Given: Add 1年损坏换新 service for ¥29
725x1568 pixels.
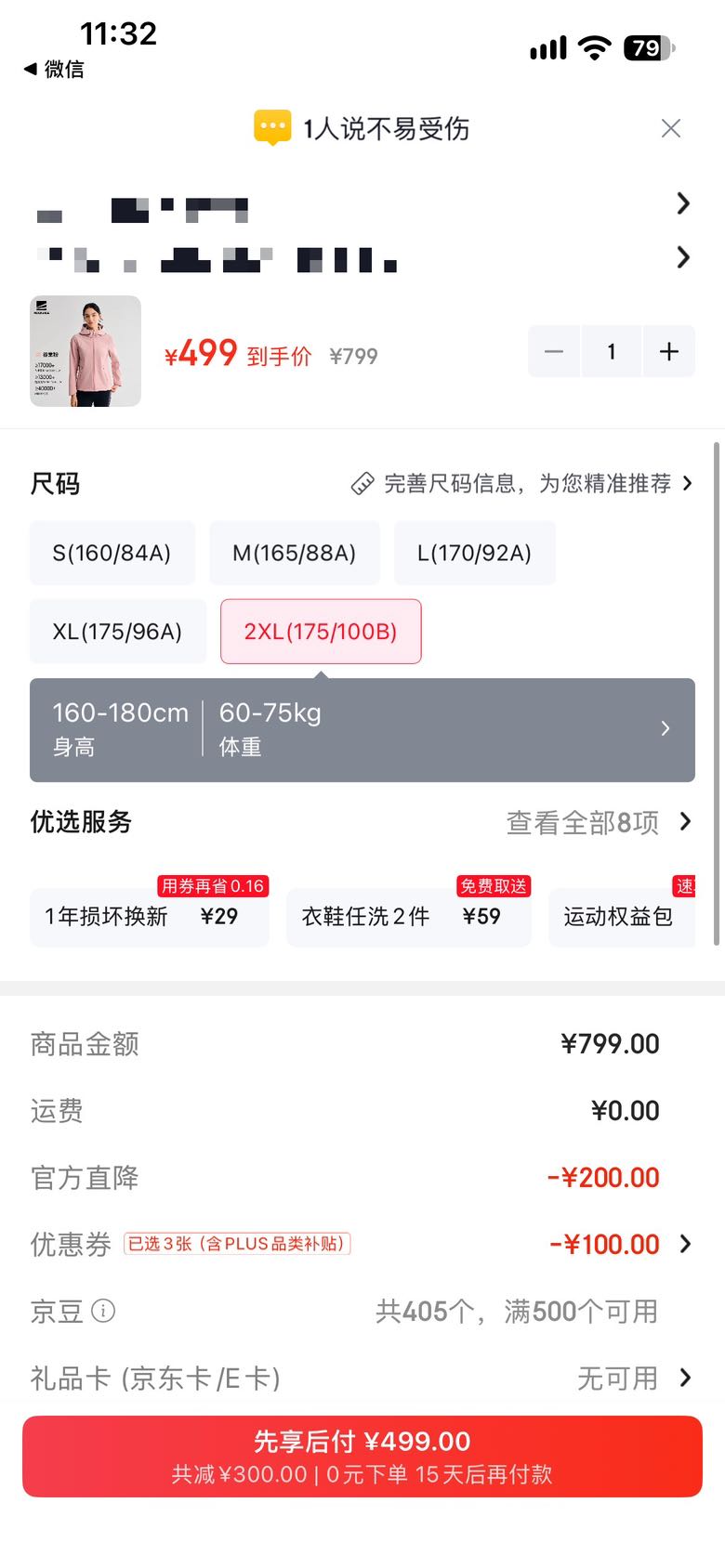Looking at the screenshot, I should click(x=150, y=917).
